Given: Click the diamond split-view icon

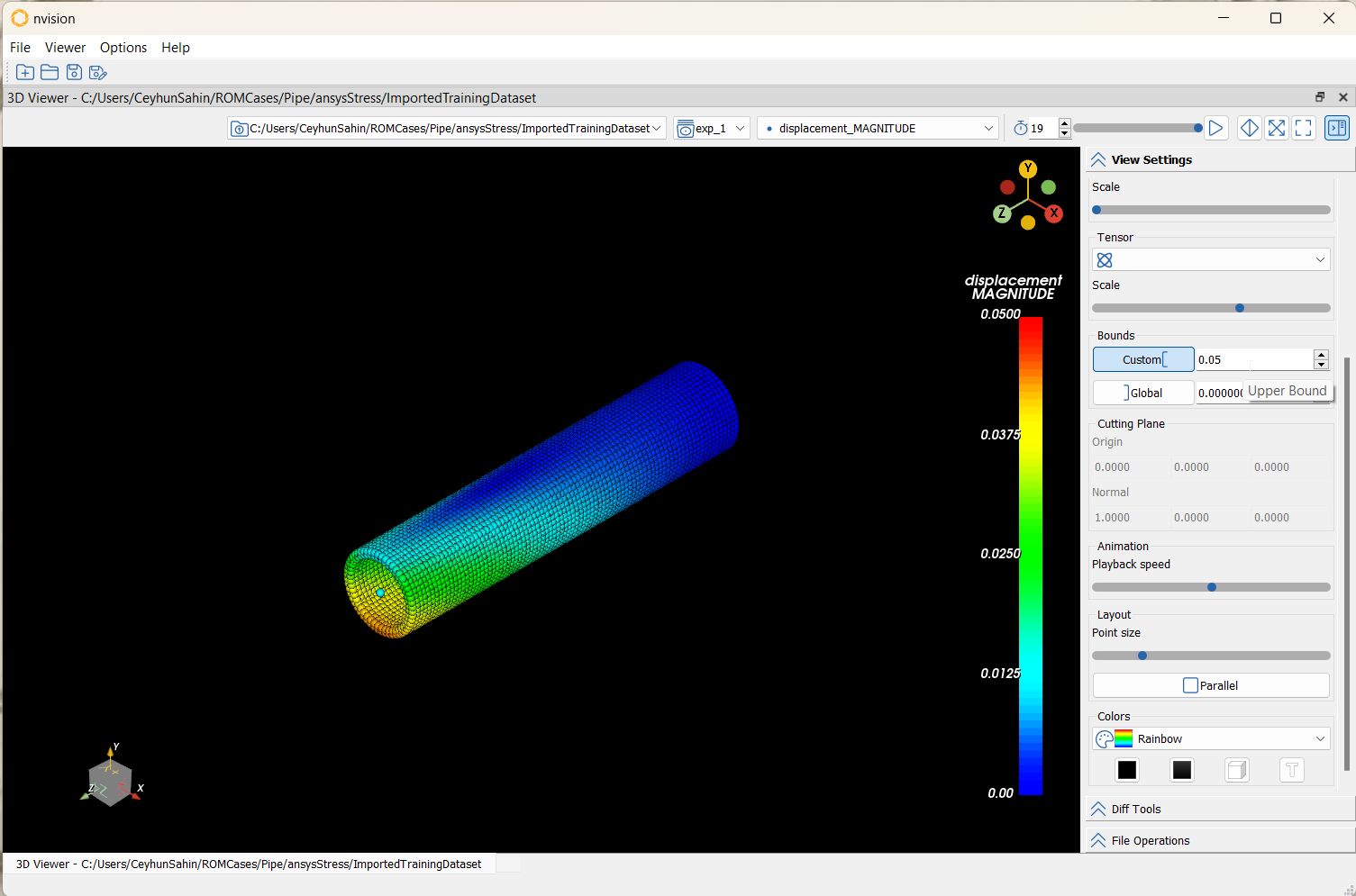Looking at the screenshot, I should 1249,129.
